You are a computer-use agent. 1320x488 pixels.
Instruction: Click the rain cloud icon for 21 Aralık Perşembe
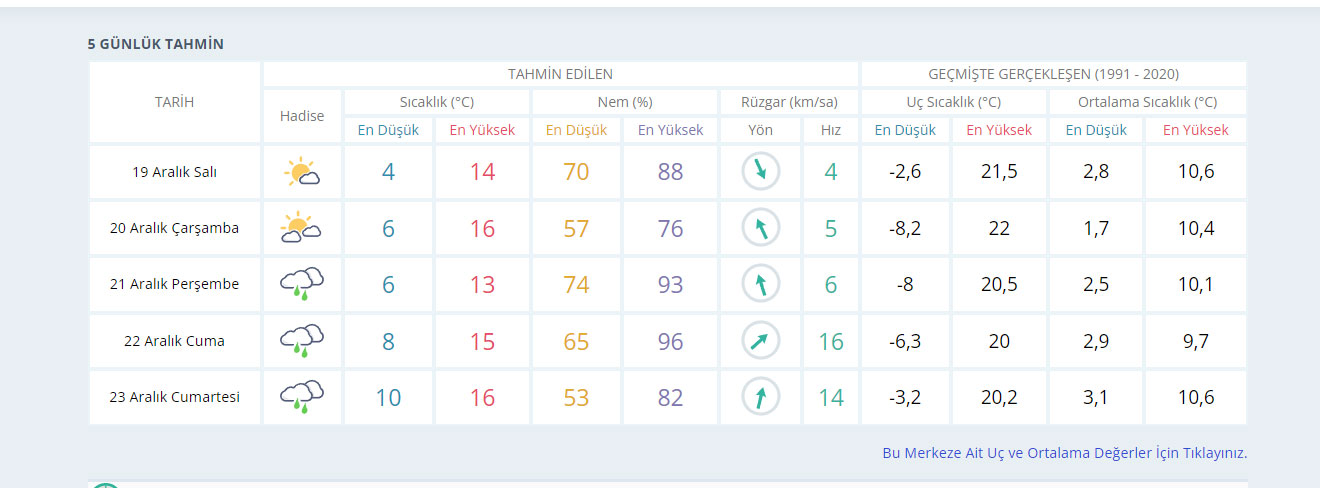(302, 284)
